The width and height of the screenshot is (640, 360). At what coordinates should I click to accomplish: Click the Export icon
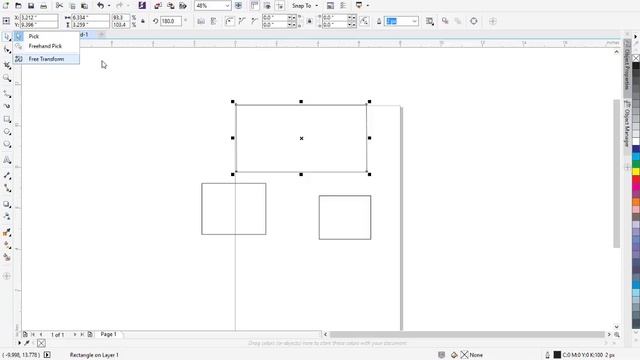click(171, 6)
